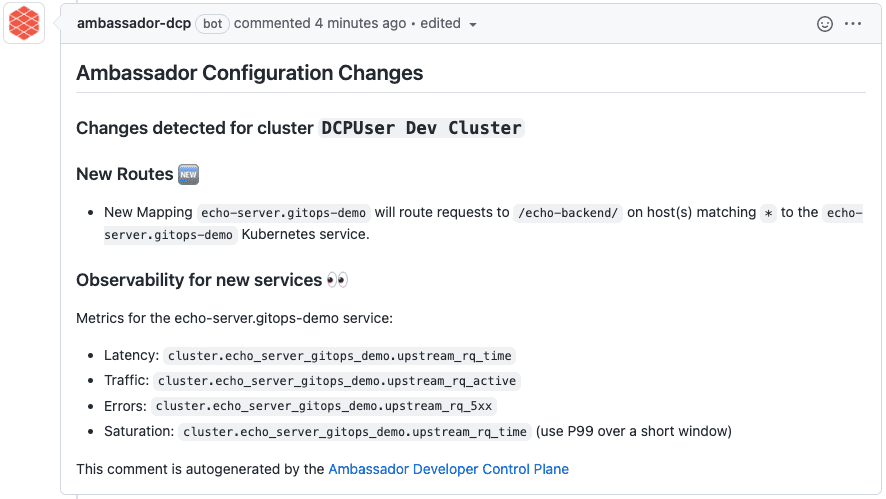Click the echo-server.gitops-demo mapping name code
The image size is (886, 499).
click(x=284, y=213)
